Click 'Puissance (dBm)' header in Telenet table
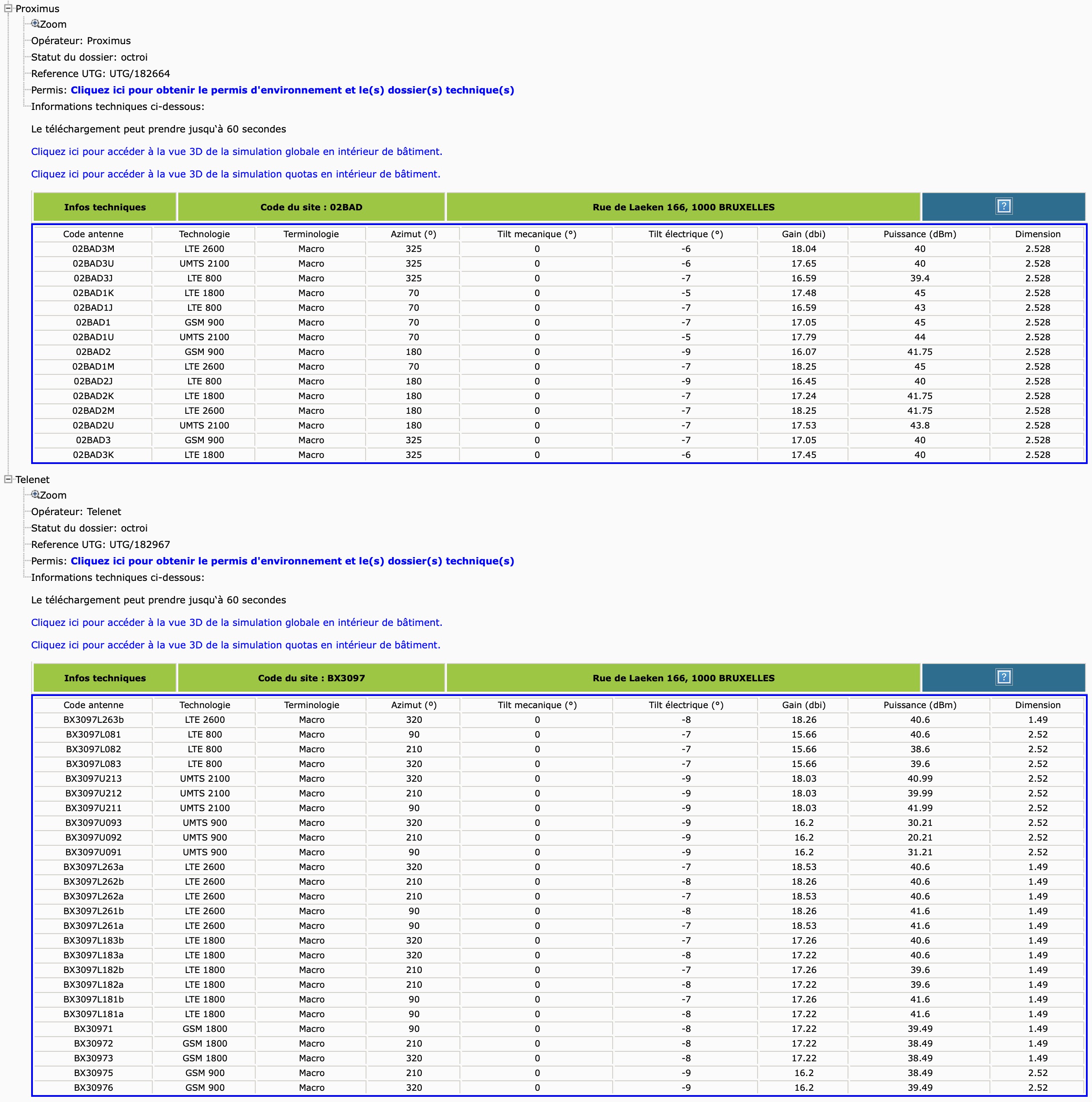The image size is (1092, 1102). coord(920,705)
